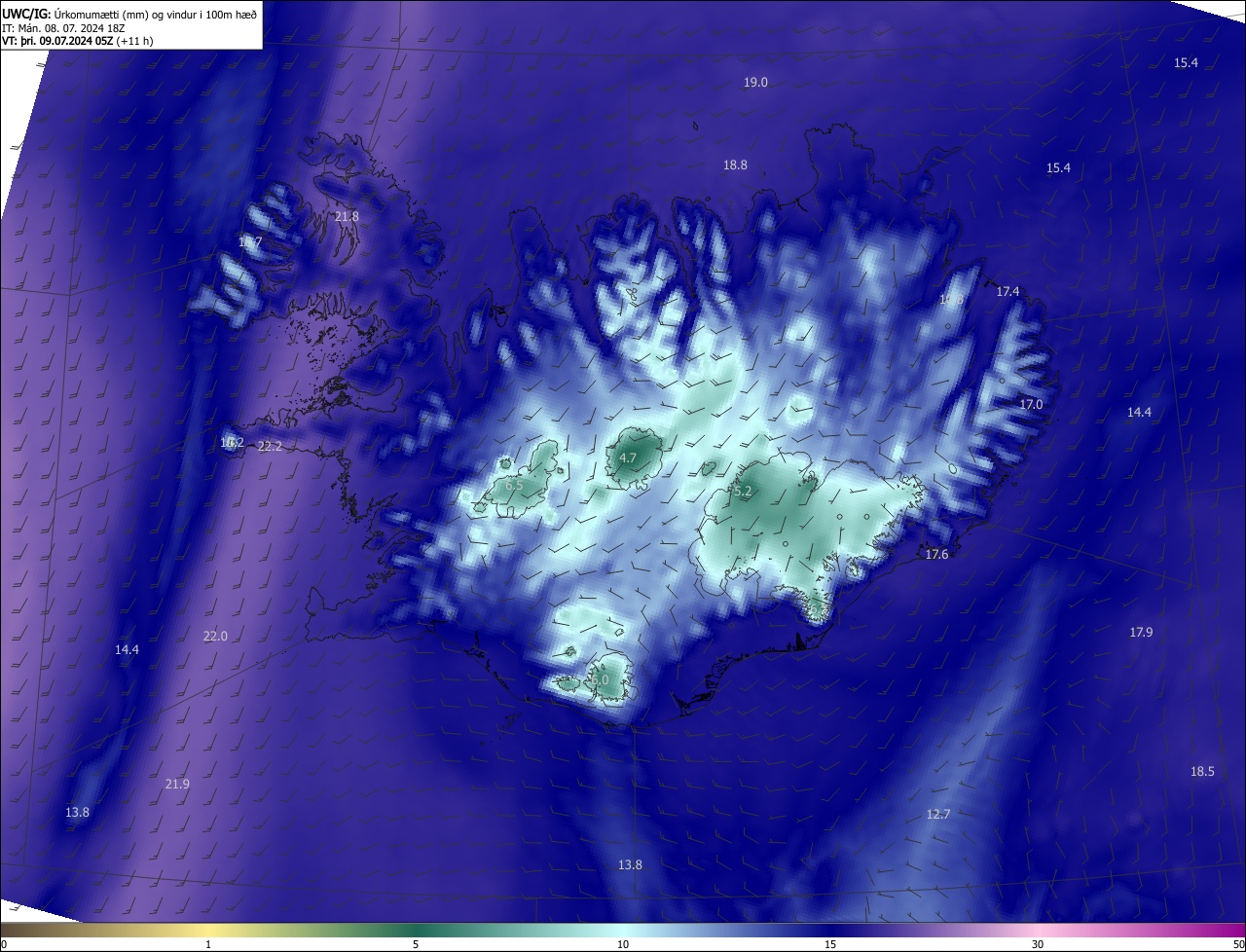The image size is (1246, 952).
Task: Click the 30 tick on the color scale
Action: pyautogui.click(x=1038, y=944)
